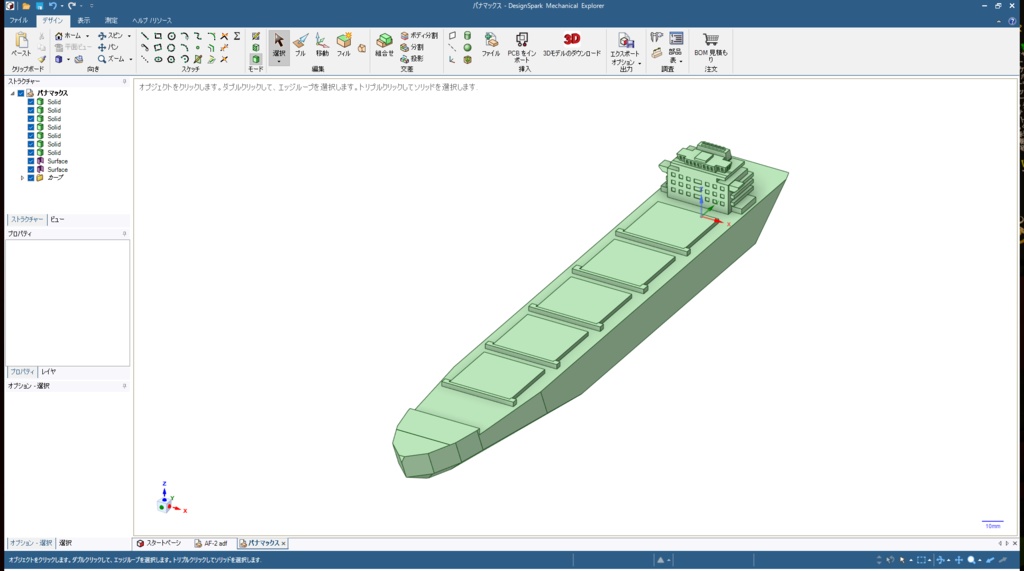
Task: Switch to the 測定 ribbon tab
Action: 111,21
